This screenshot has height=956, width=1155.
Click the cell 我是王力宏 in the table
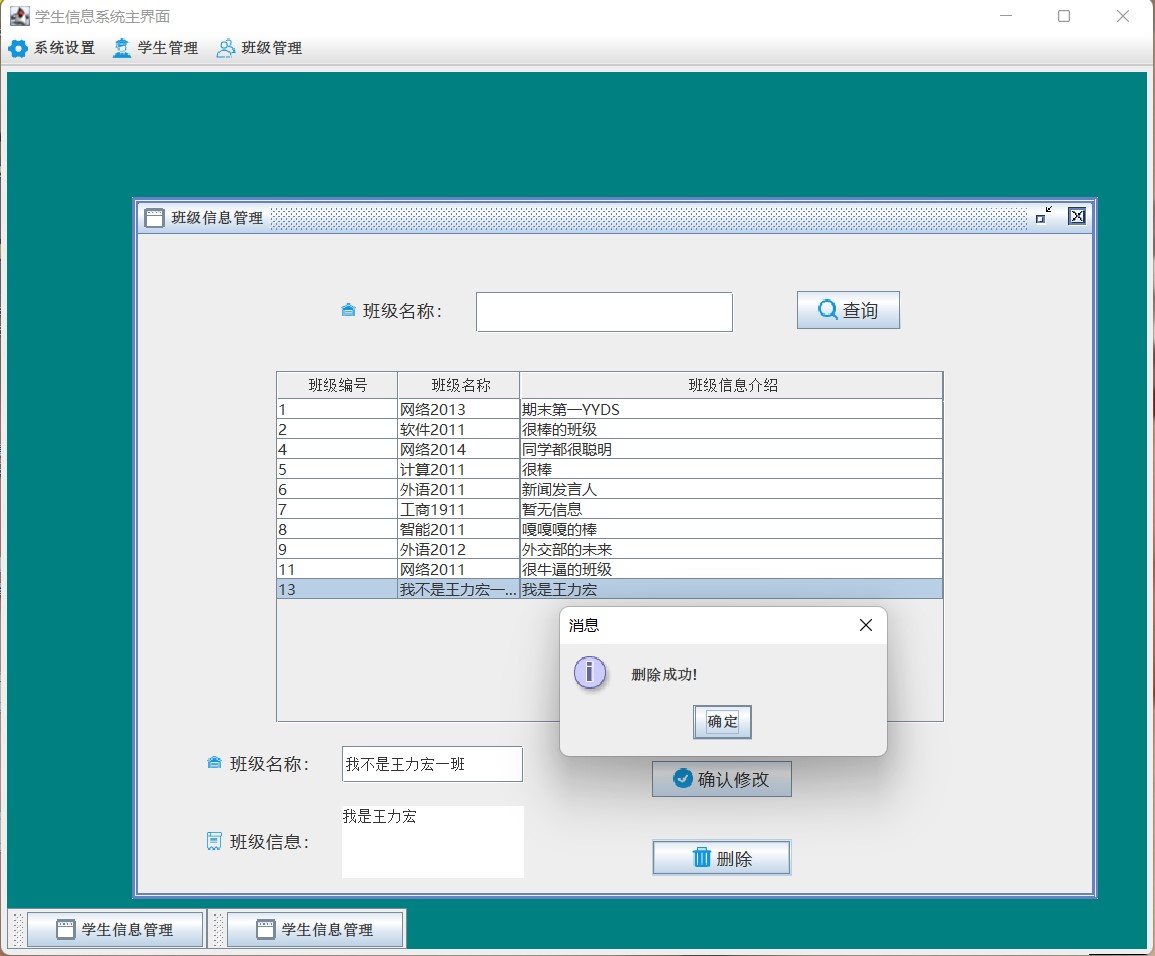pyautogui.click(x=731, y=589)
